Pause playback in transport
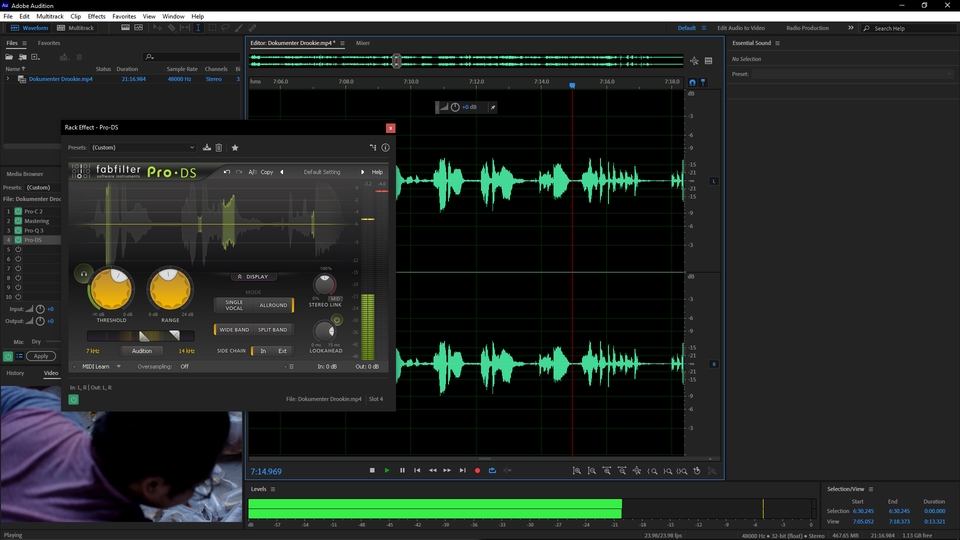This screenshot has width=960, height=540. (402, 470)
